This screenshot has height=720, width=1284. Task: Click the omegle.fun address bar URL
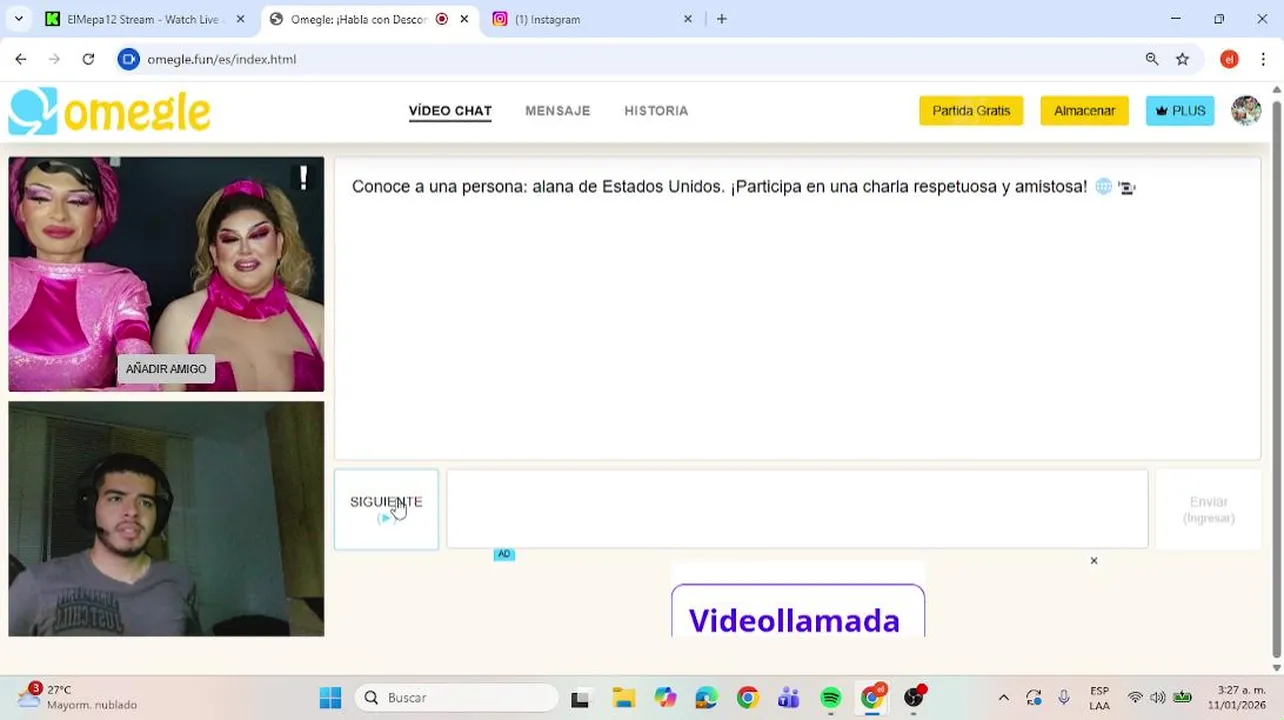[222, 59]
